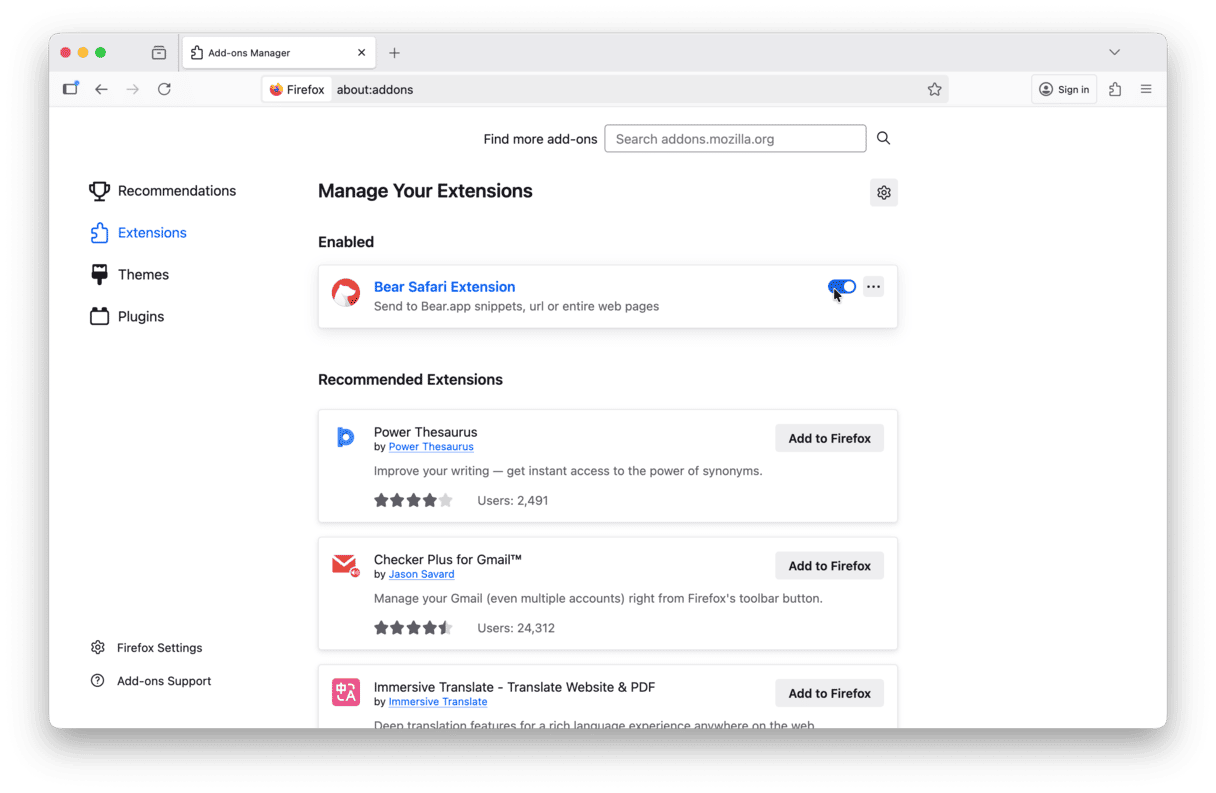1216x793 pixels.
Task: Bookmark this page with the star icon
Action: [x=934, y=89]
